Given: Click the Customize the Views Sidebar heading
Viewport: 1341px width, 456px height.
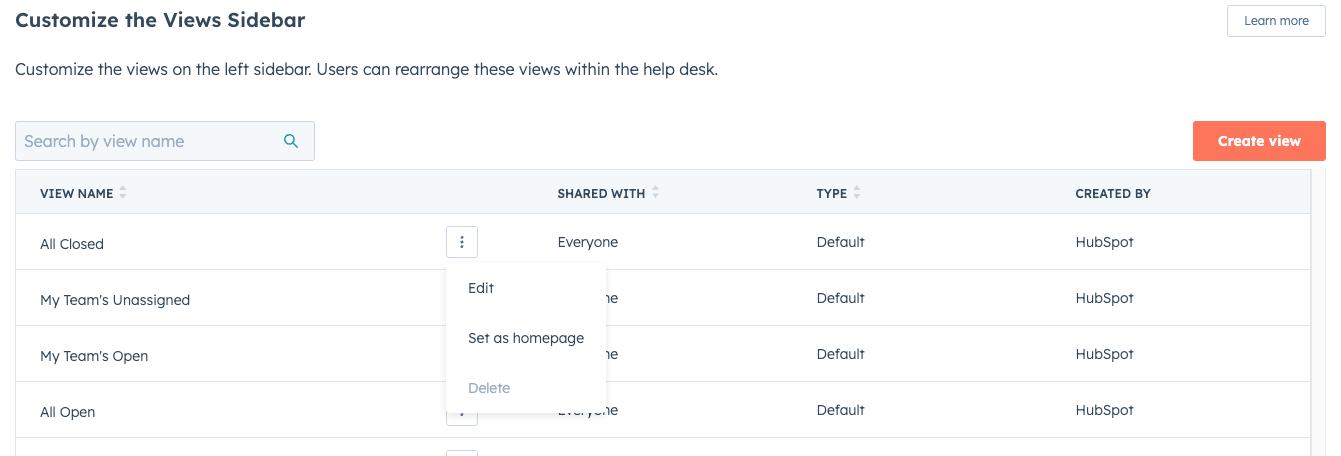Looking at the screenshot, I should point(160,20).
